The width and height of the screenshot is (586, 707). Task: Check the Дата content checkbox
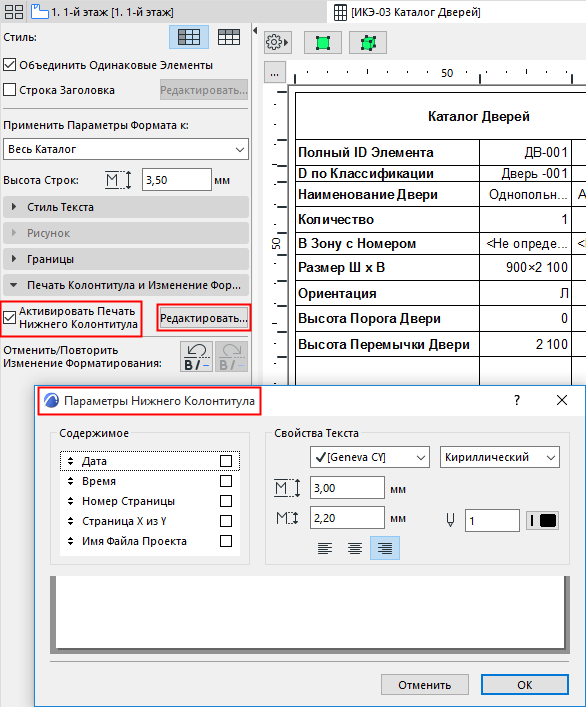click(x=226, y=461)
